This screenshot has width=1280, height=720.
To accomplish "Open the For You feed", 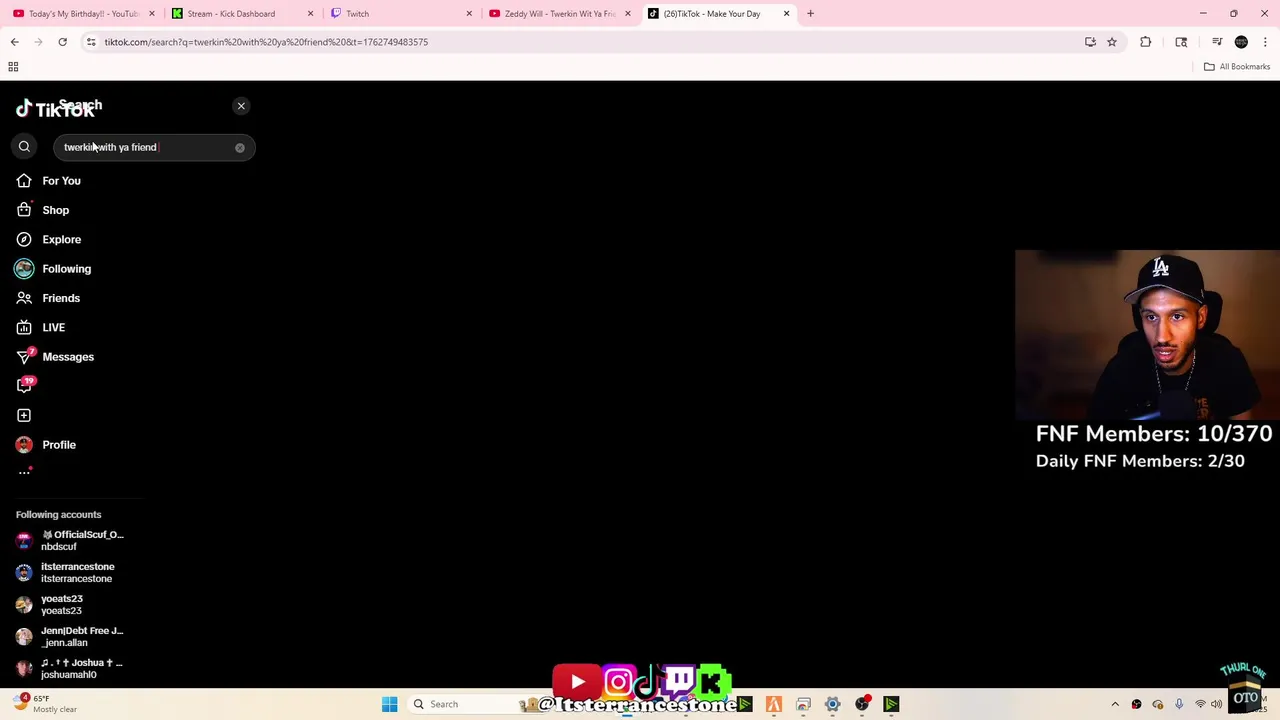I will [x=48, y=181].
